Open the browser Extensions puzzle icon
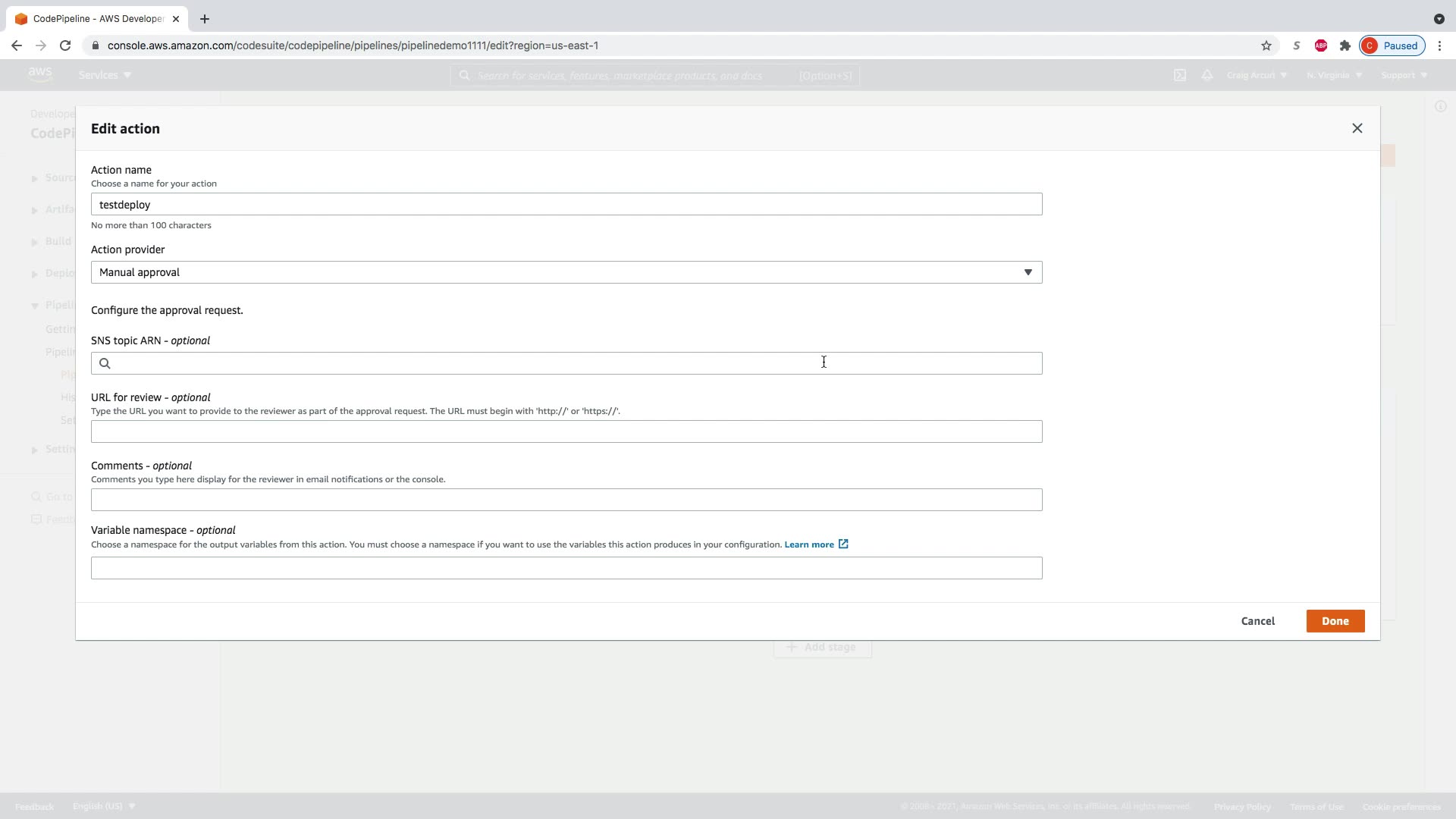This screenshot has width=1456, height=819. click(x=1345, y=45)
